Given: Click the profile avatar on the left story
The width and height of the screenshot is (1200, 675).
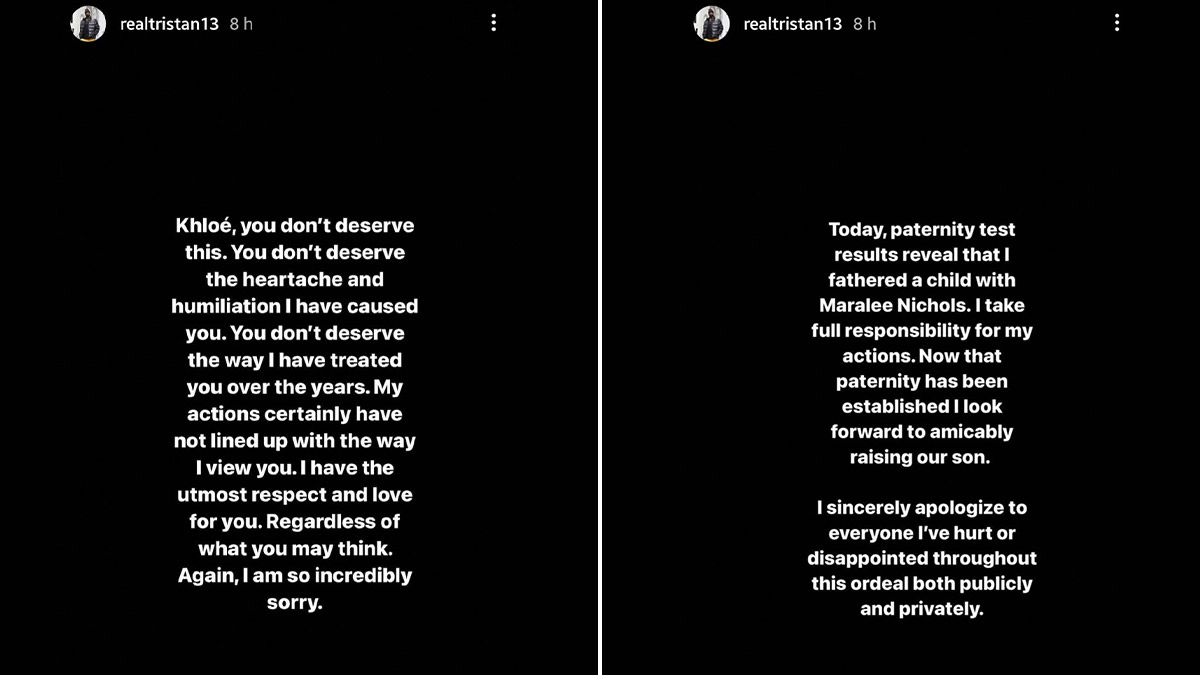Looking at the screenshot, I should [88, 23].
